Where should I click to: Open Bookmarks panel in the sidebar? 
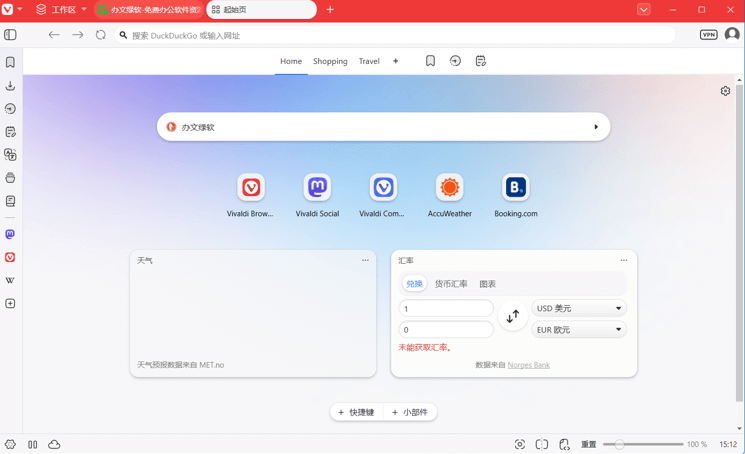click(x=10, y=62)
